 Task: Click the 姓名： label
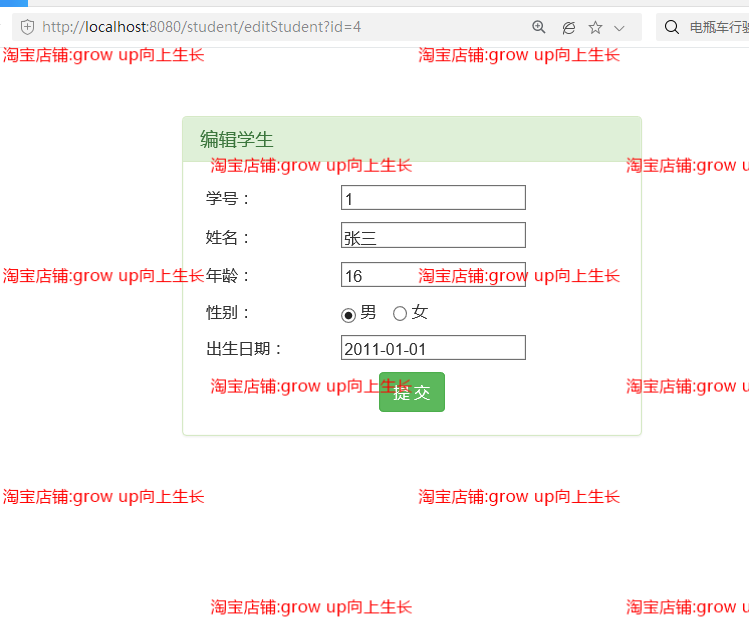[228, 237]
